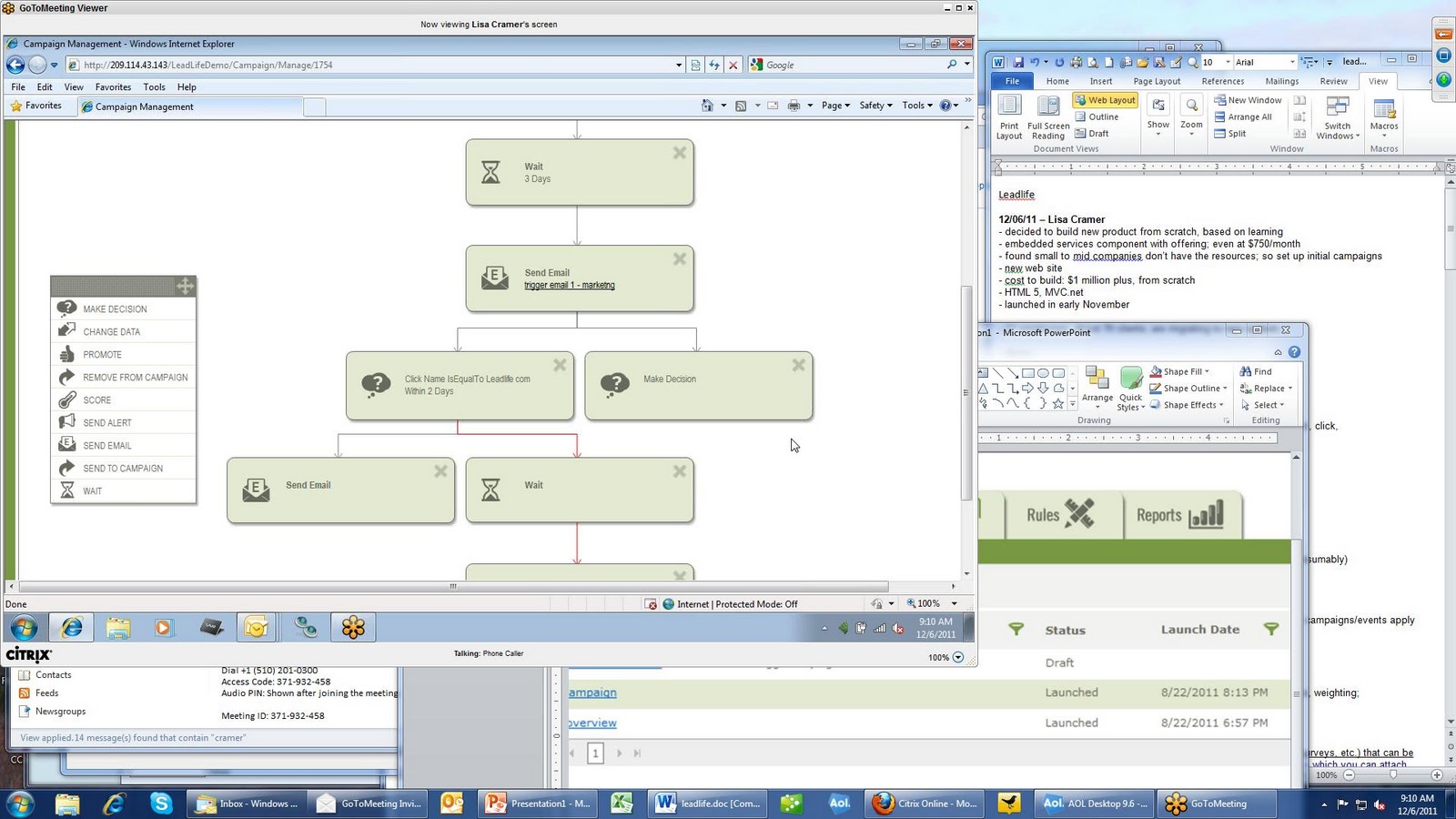Viewport: 1456px width, 819px height.
Task: Click the IE Help icon
Action: 945,106
